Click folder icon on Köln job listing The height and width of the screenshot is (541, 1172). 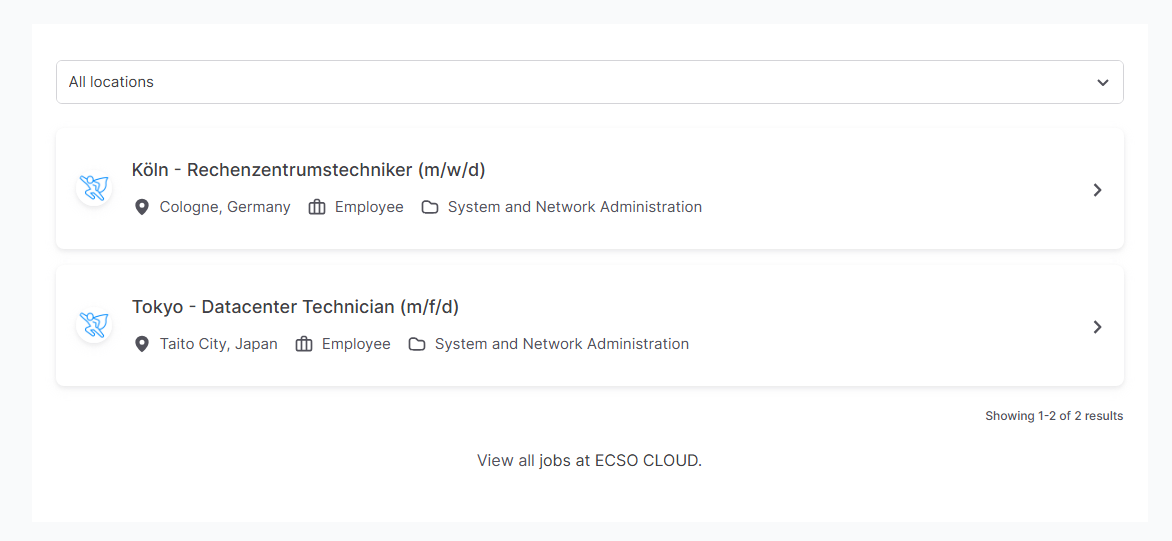coord(430,207)
